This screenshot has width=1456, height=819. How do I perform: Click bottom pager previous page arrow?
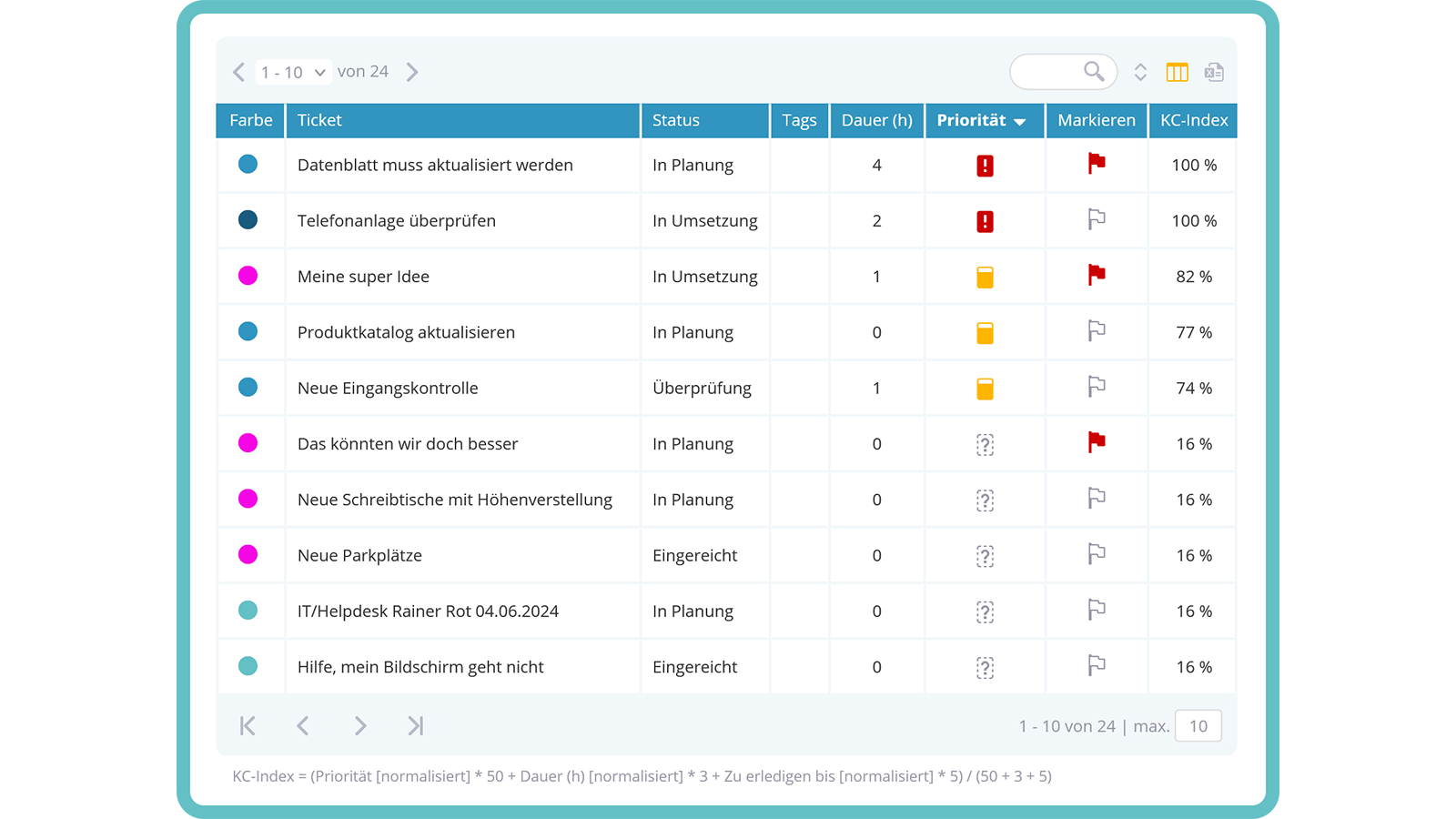[303, 725]
